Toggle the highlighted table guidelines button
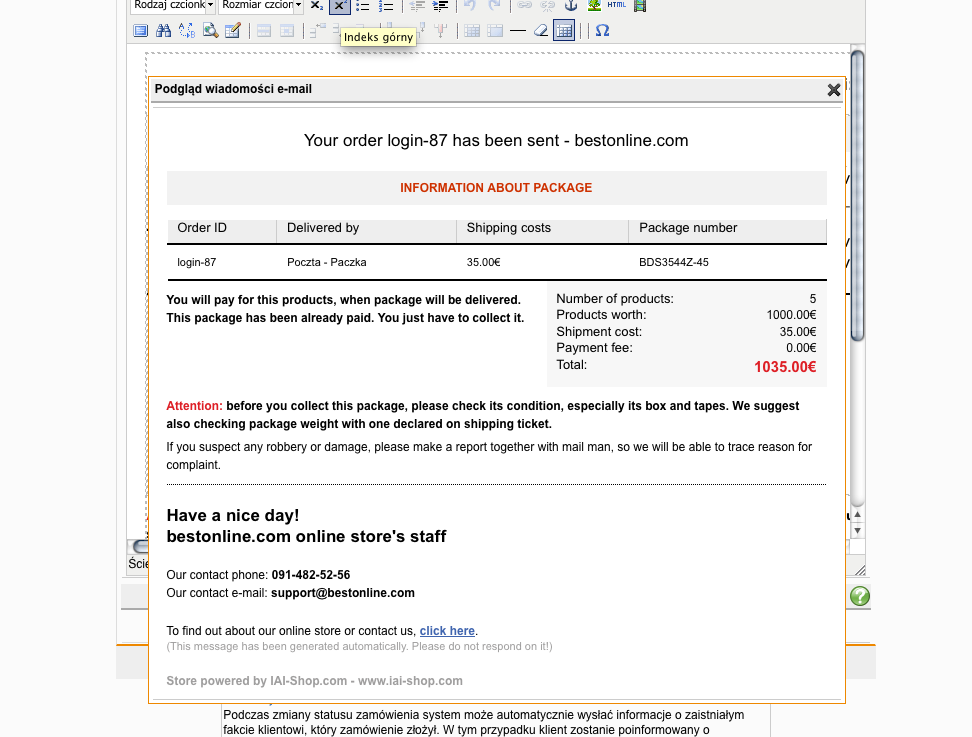This screenshot has width=972, height=737. pyautogui.click(x=563, y=30)
